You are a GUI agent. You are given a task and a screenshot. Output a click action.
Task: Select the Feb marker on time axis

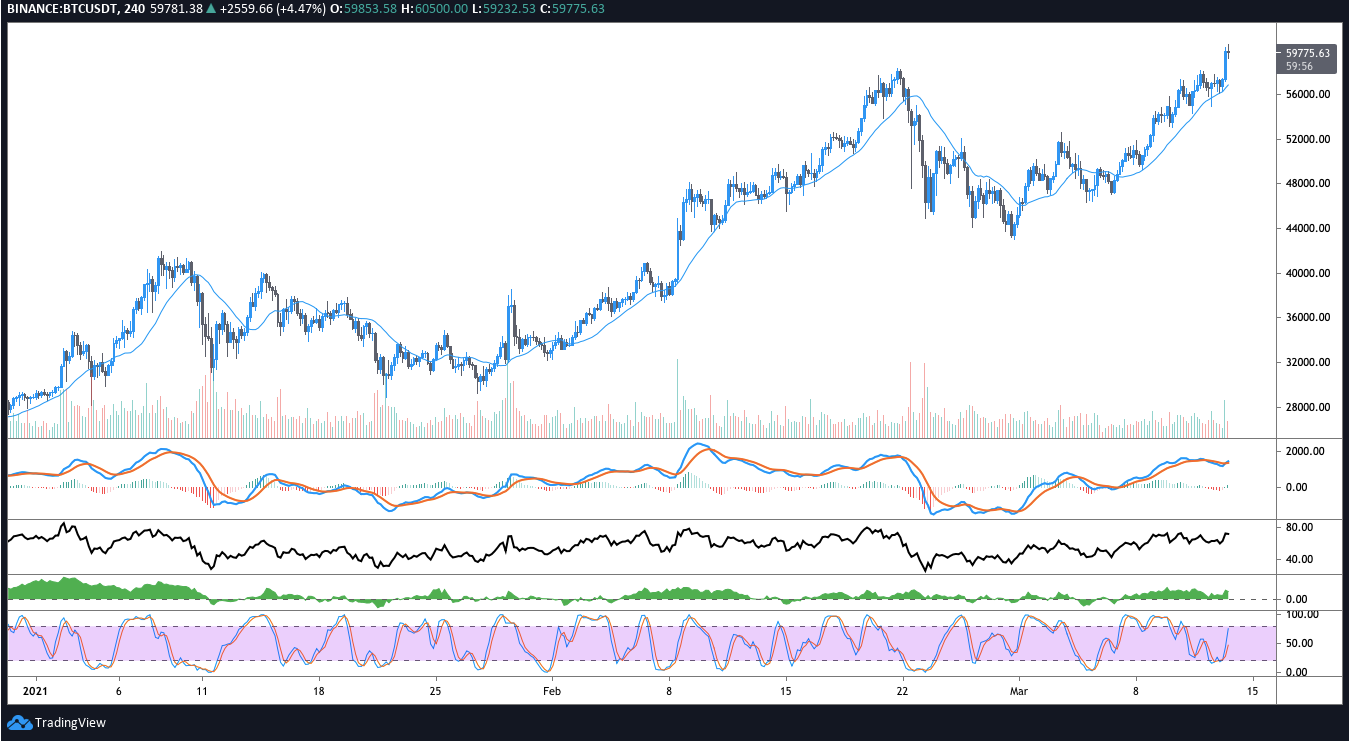pyautogui.click(x=552, y=690)
